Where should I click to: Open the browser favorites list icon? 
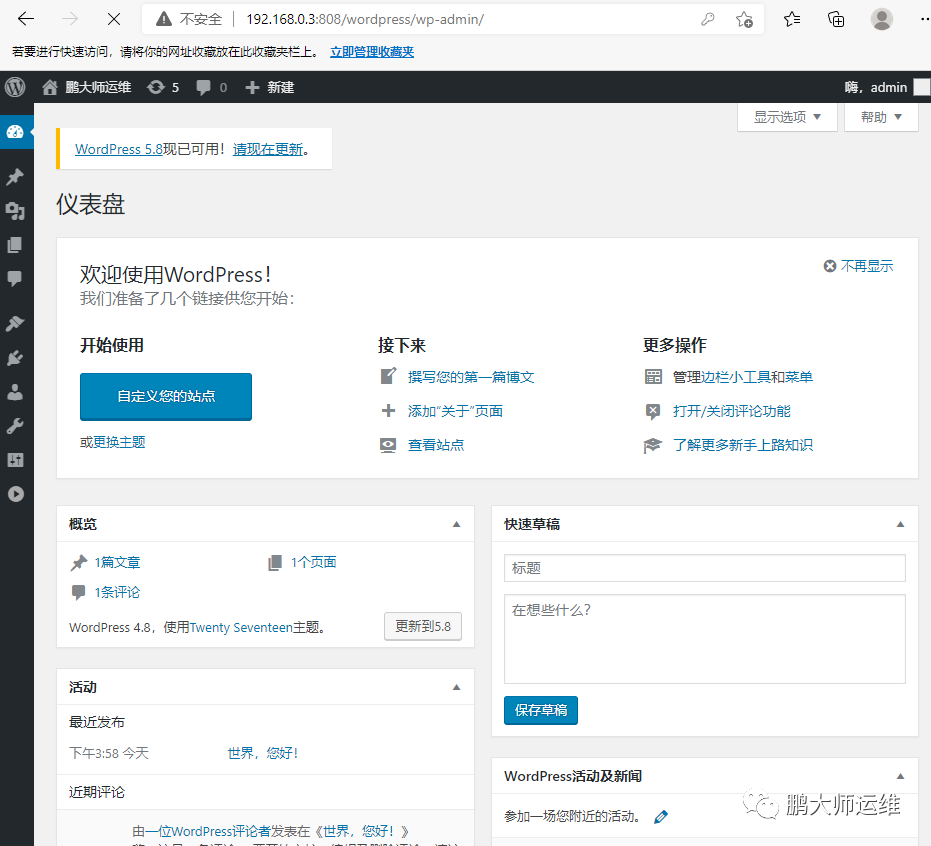[x=791, y=20]
